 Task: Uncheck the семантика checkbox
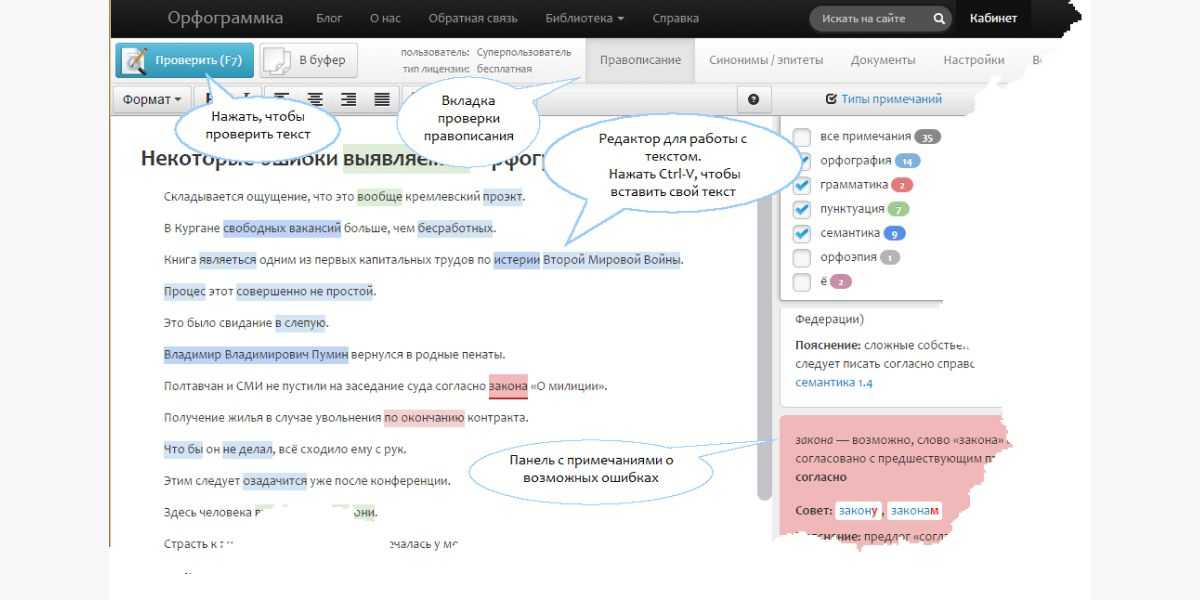(x=801, y=233)
